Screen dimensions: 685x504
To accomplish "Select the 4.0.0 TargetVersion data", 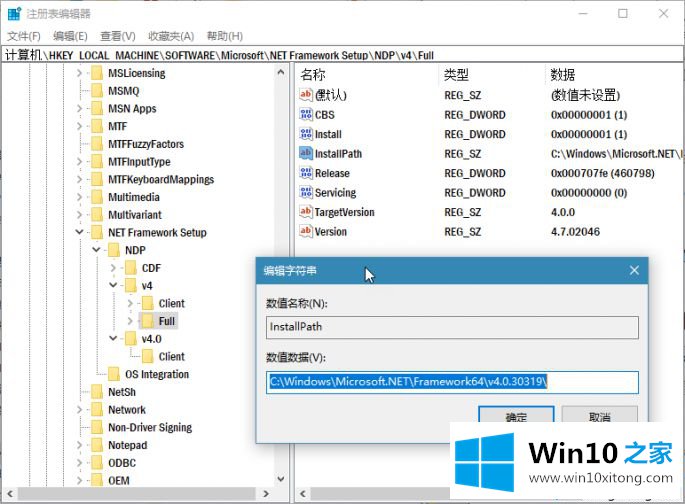I will tap(563, 212).
